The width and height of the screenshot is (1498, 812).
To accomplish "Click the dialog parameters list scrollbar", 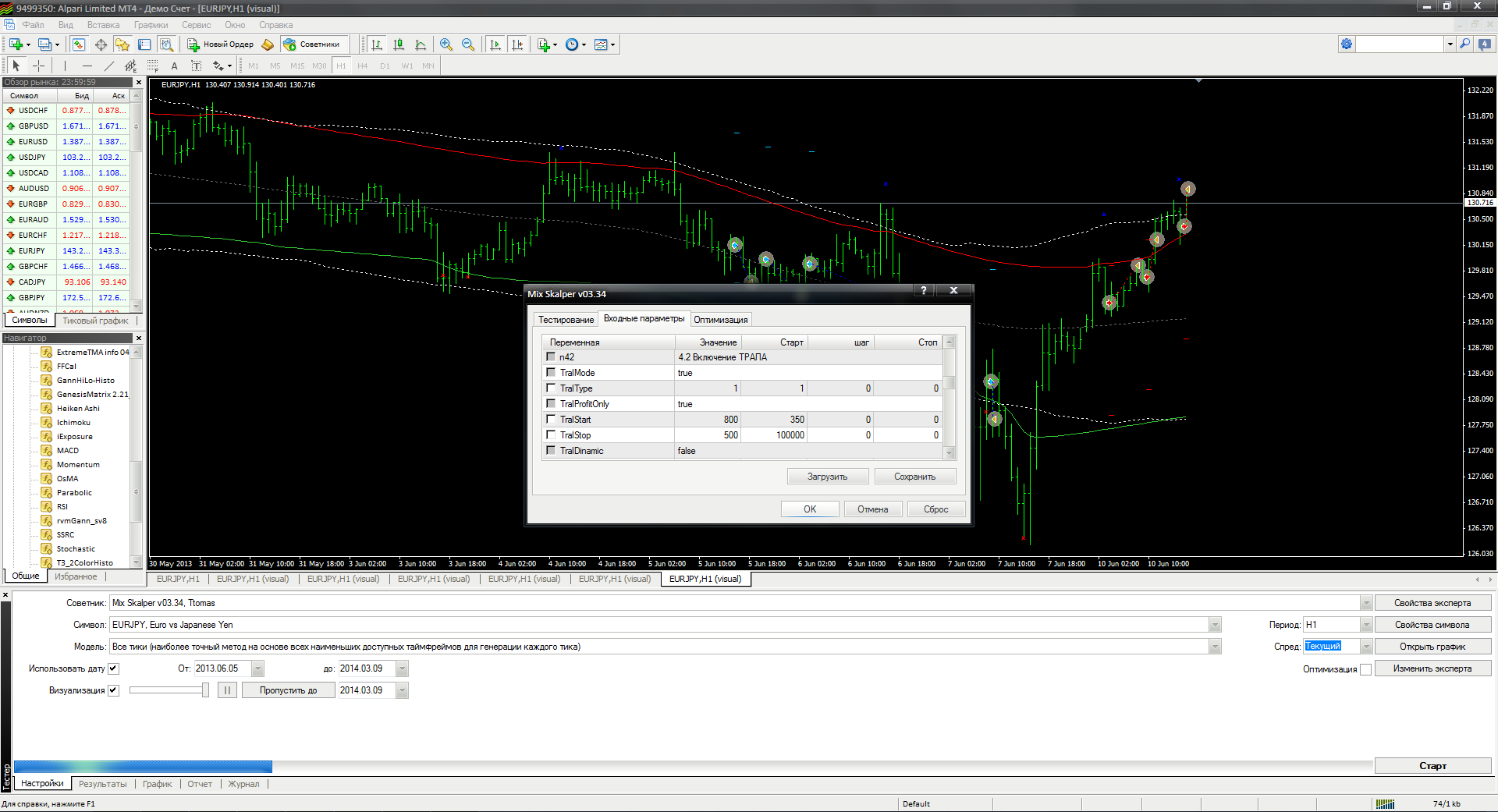I will tap(950, 397).
